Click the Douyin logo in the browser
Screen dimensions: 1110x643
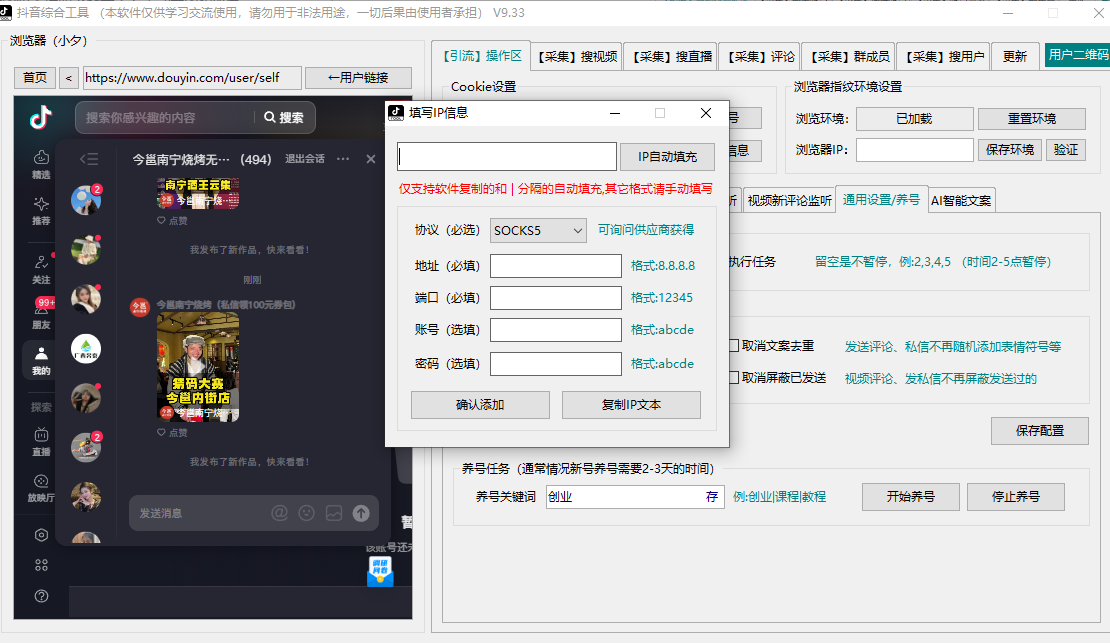click(x=41, y=118)
